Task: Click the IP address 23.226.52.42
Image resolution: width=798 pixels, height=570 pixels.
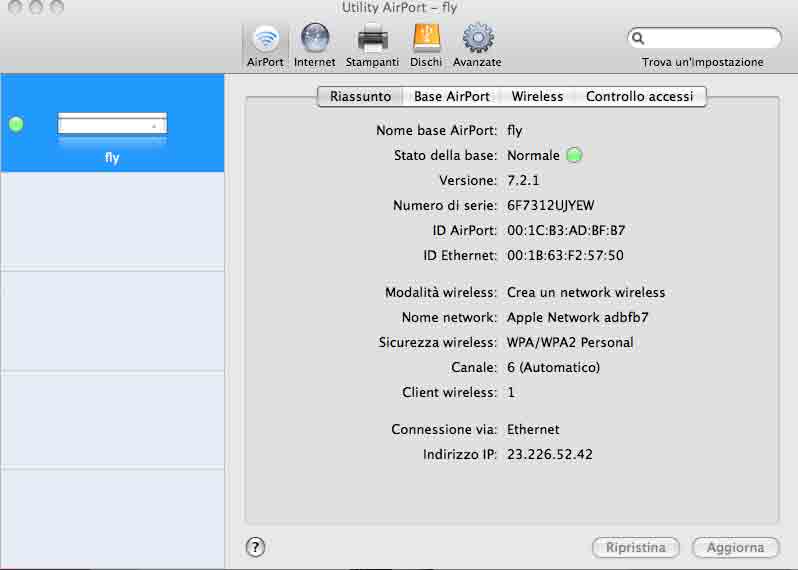Action: (550, 454)
